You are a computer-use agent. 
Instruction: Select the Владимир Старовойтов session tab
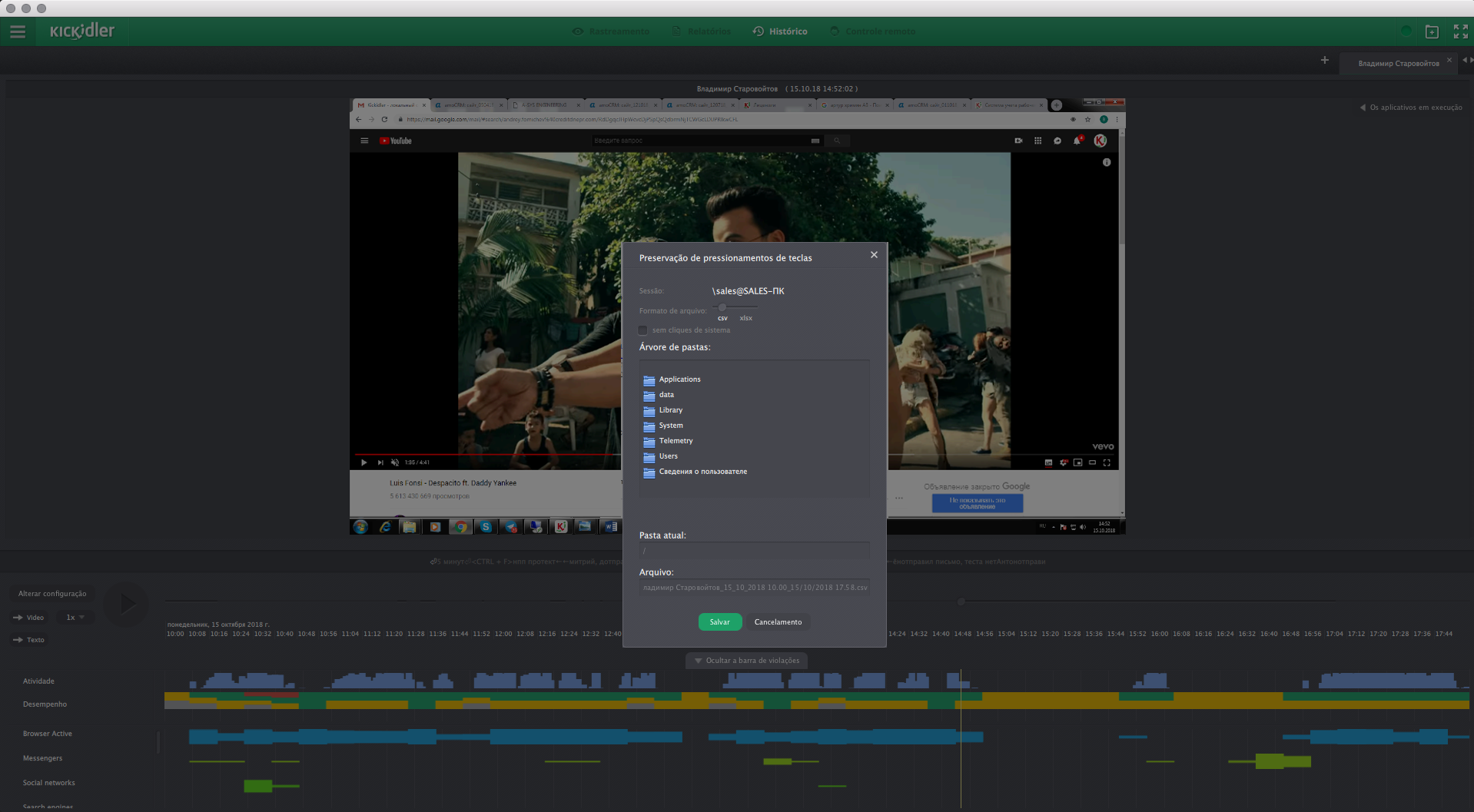point(1398,64)
